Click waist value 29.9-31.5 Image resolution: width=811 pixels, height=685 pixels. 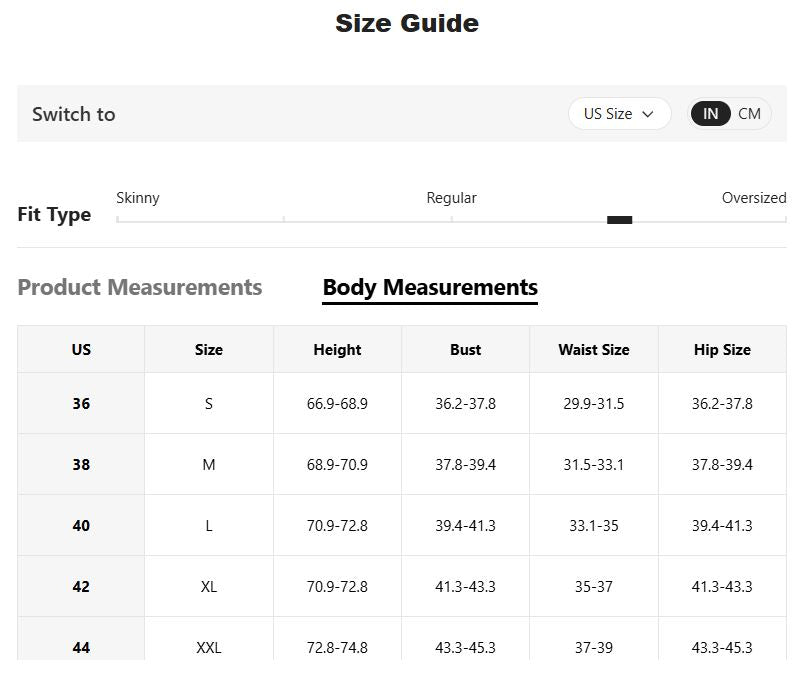594,404
